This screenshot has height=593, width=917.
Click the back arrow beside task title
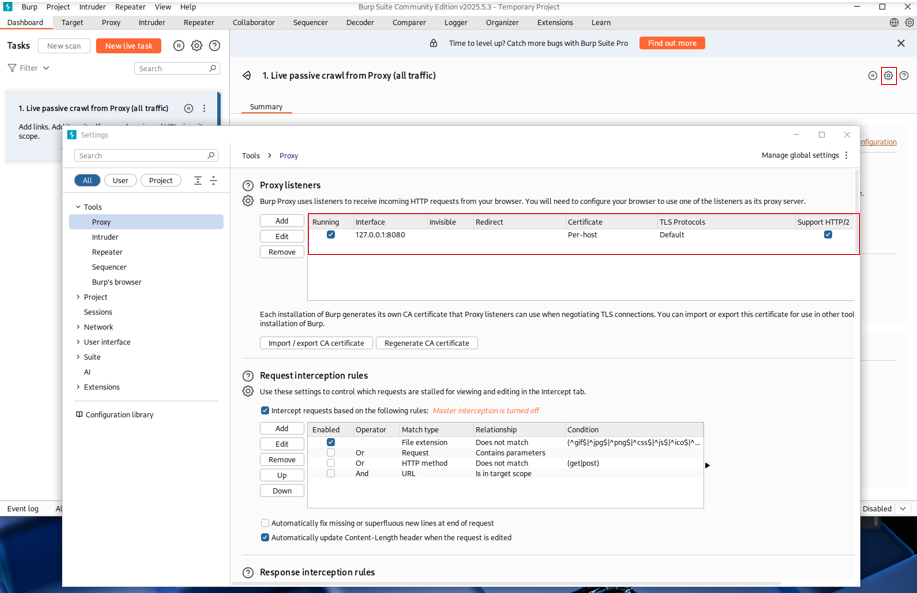point(247,75)
